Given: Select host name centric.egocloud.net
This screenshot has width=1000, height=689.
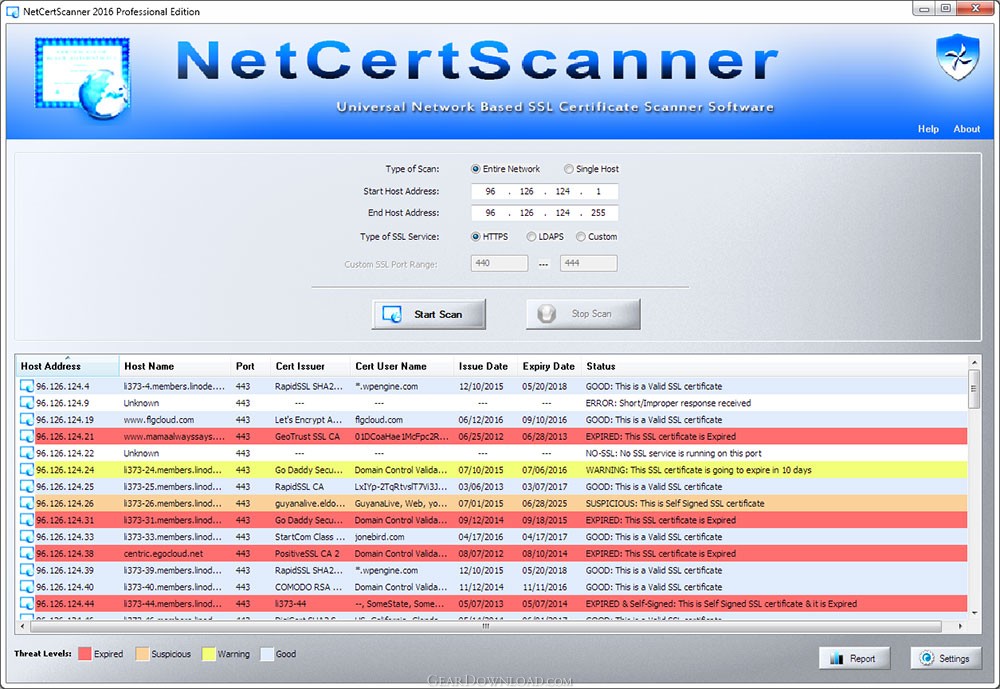Looking at the screenshot, I should pos(163,554).
